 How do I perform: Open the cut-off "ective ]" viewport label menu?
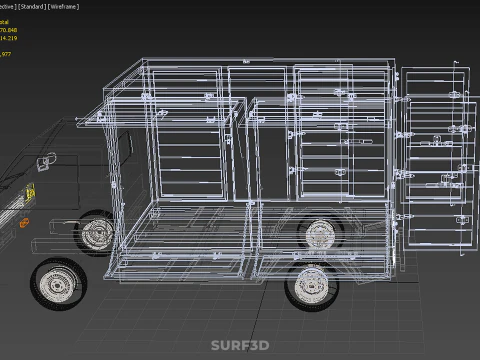(x=8, y=7)
